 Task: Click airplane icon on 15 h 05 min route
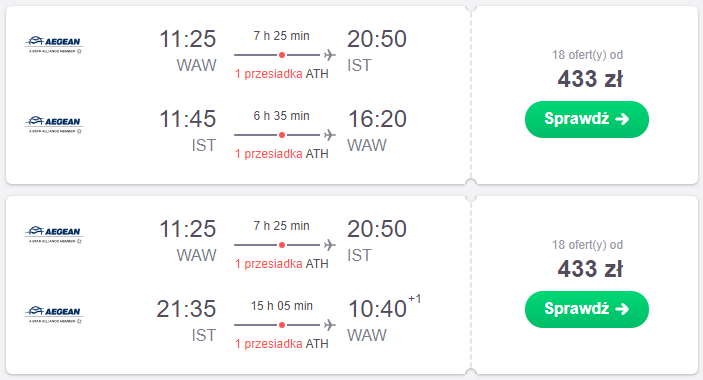coord(330,324)
